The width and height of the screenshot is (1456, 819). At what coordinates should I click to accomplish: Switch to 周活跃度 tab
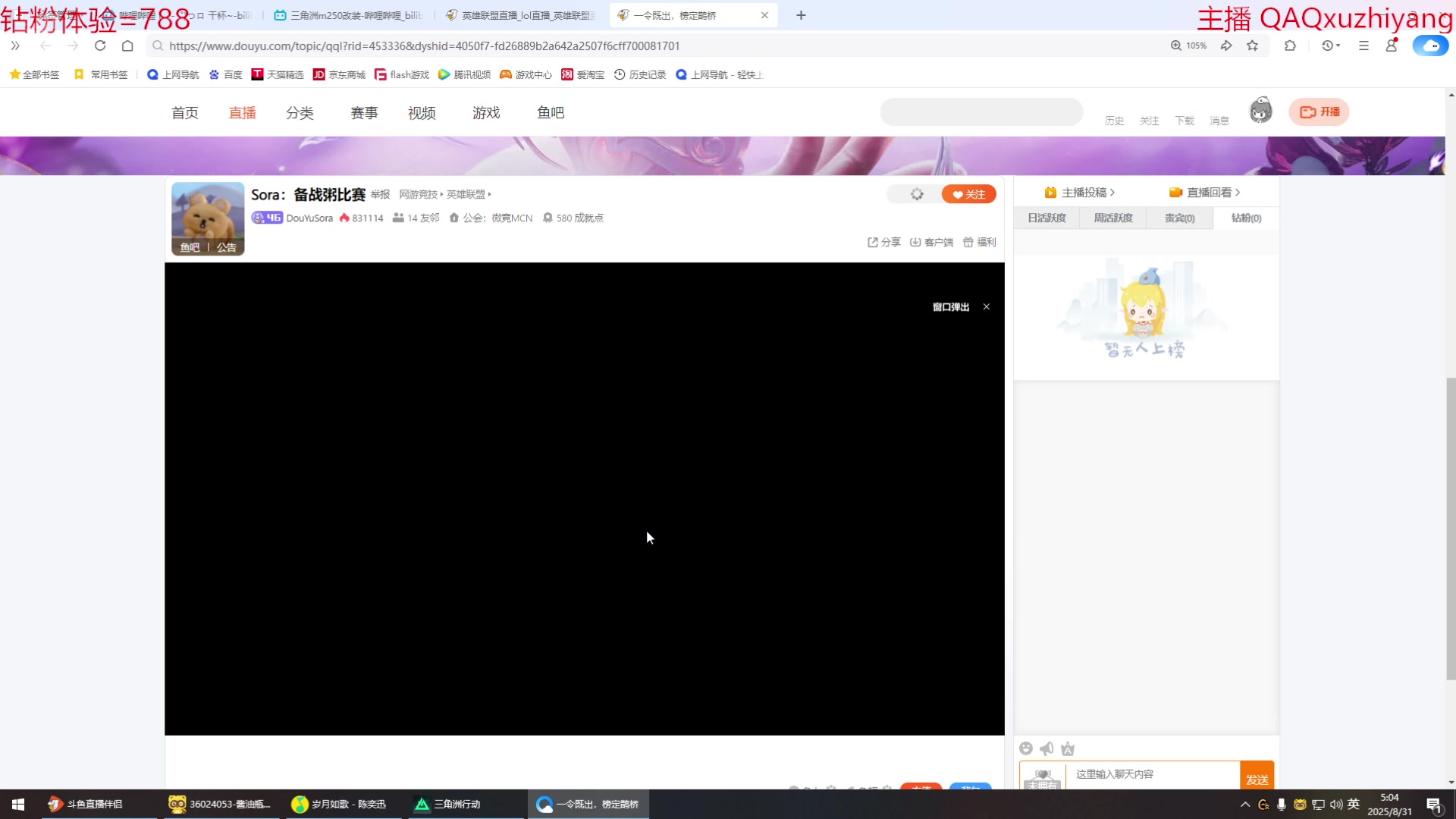(x=1113, y=218)
